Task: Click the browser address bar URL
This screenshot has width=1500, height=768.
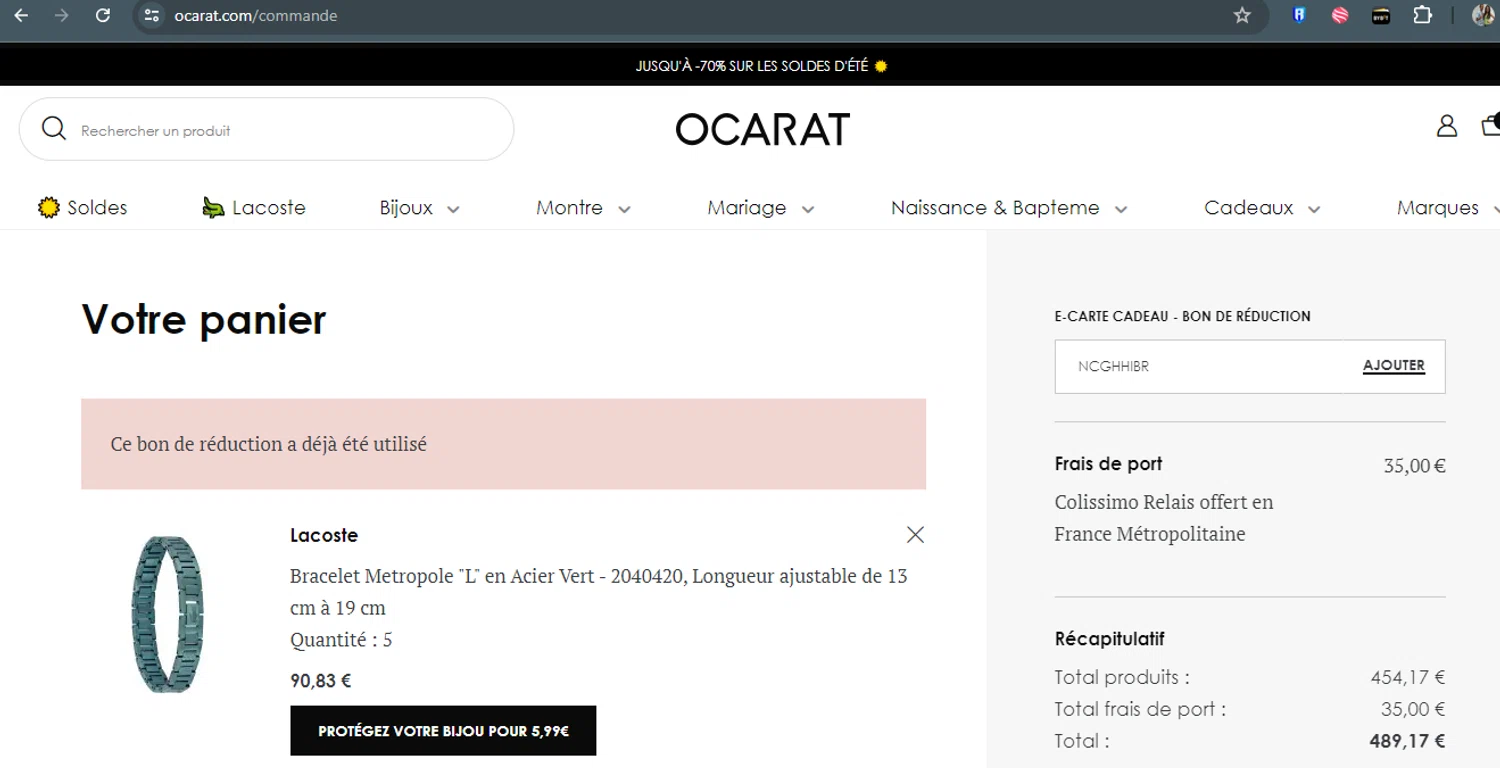Action: point(256,15)
